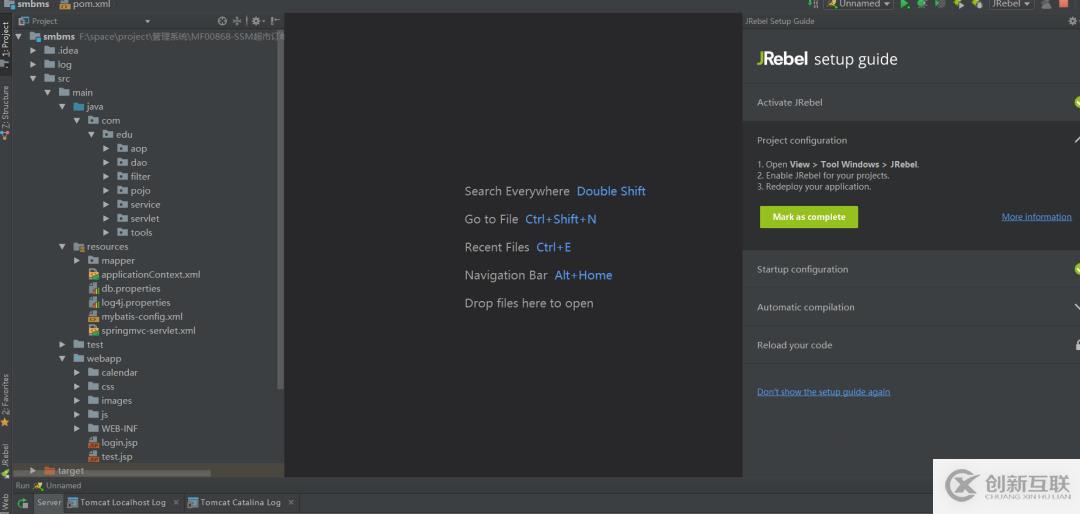Select log4j.properties file
1080x514 pixels.
(x=129, y=302)
